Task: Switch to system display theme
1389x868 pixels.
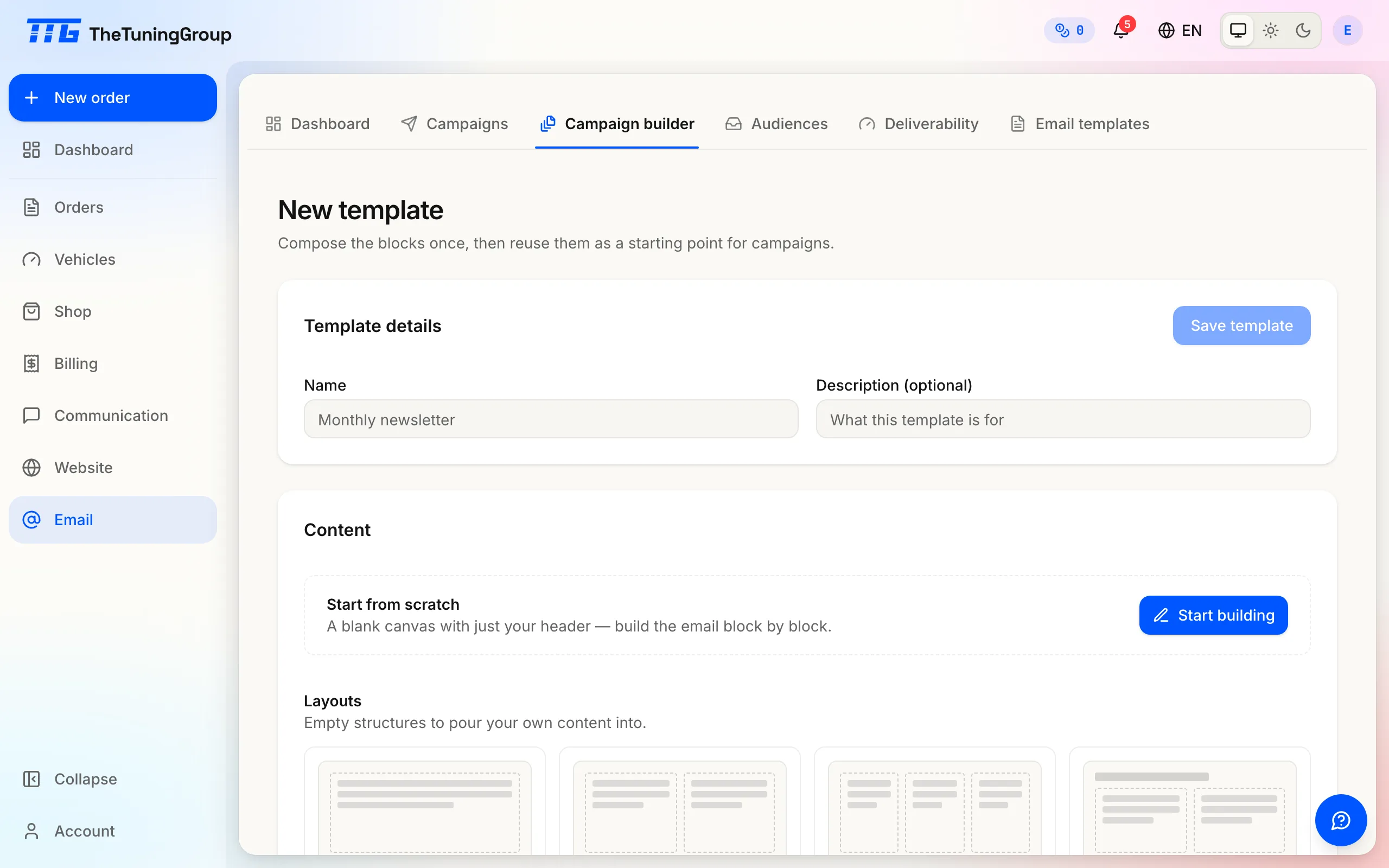Action: [1238, 30]
